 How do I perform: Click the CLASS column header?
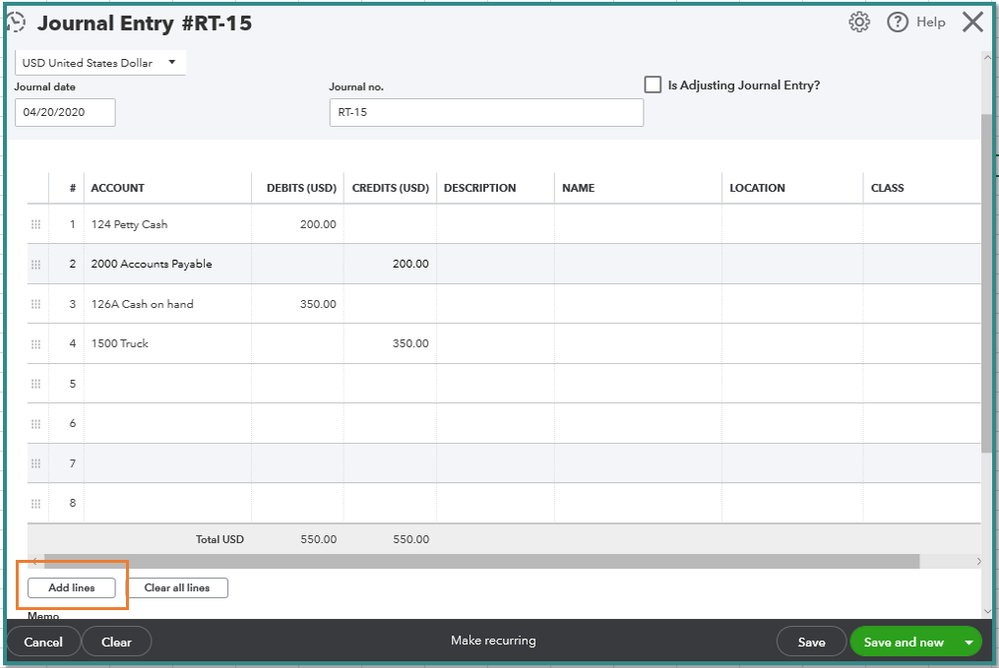click(x=888, y=188)
